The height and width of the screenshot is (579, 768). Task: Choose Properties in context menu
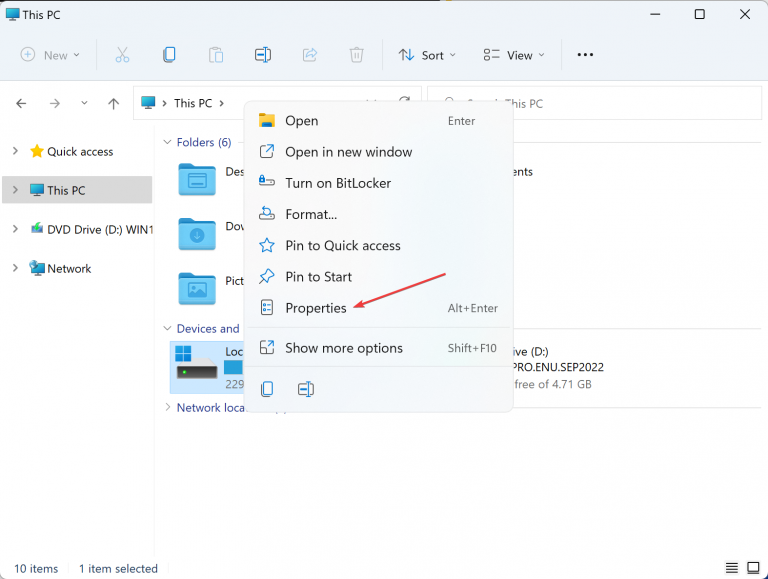[379, 308]
